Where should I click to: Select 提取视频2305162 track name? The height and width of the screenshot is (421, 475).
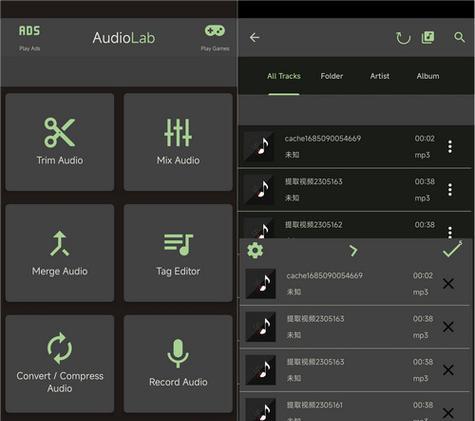click(x=313, y=225)
